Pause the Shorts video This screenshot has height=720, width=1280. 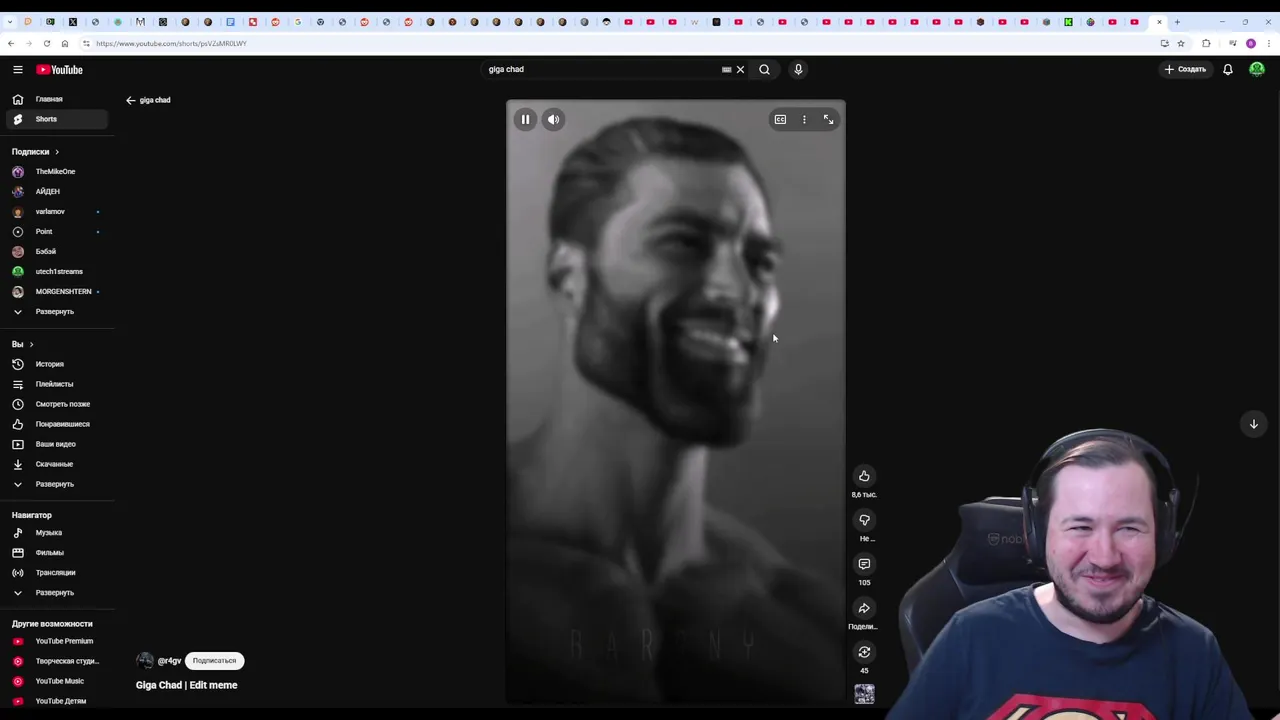pos(525,119)
